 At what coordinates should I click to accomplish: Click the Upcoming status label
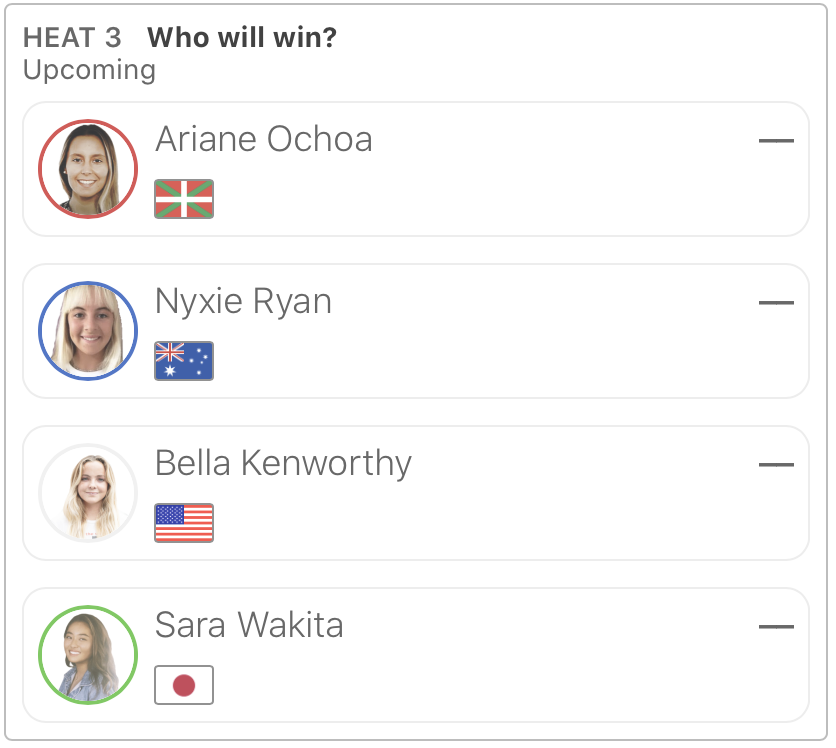(89, 70)
